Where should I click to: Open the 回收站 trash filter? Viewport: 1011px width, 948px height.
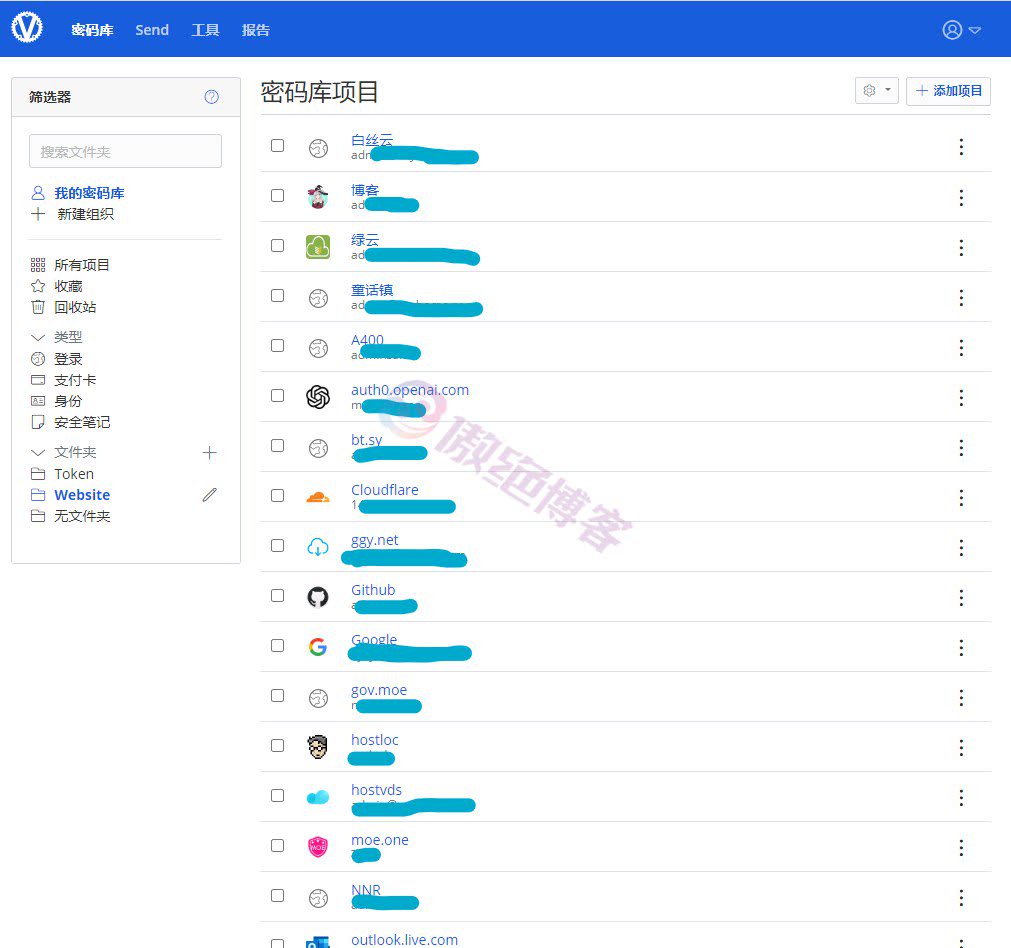75,307
